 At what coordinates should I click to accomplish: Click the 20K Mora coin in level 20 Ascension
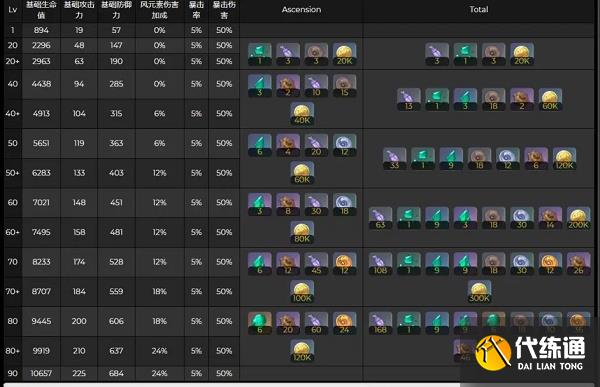(x=344, y=54)
